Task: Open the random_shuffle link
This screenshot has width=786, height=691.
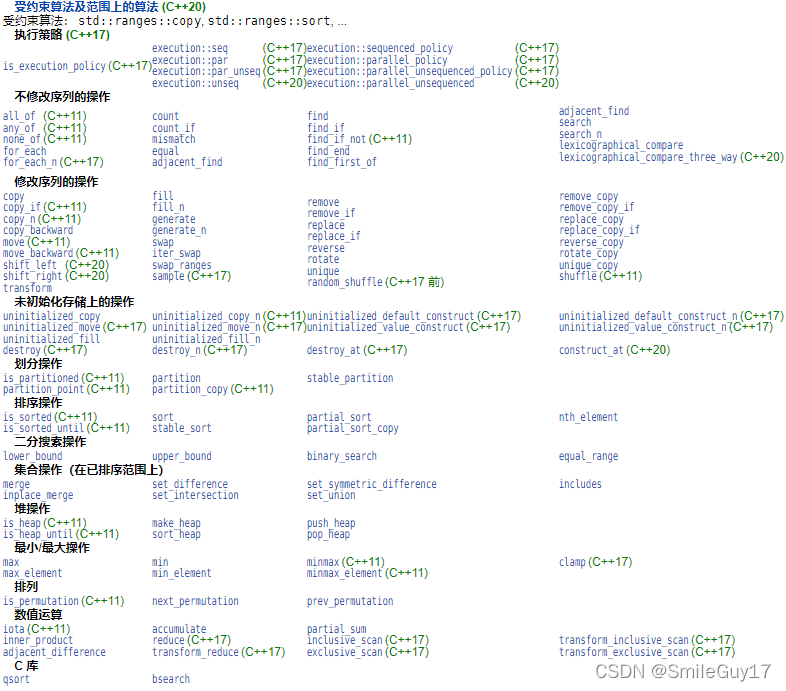Action: [344, 282]
